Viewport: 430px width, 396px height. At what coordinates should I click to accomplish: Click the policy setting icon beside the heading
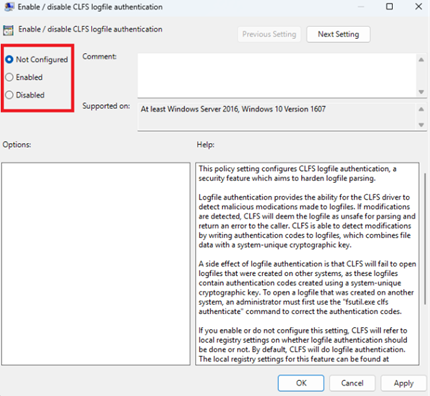8,30
